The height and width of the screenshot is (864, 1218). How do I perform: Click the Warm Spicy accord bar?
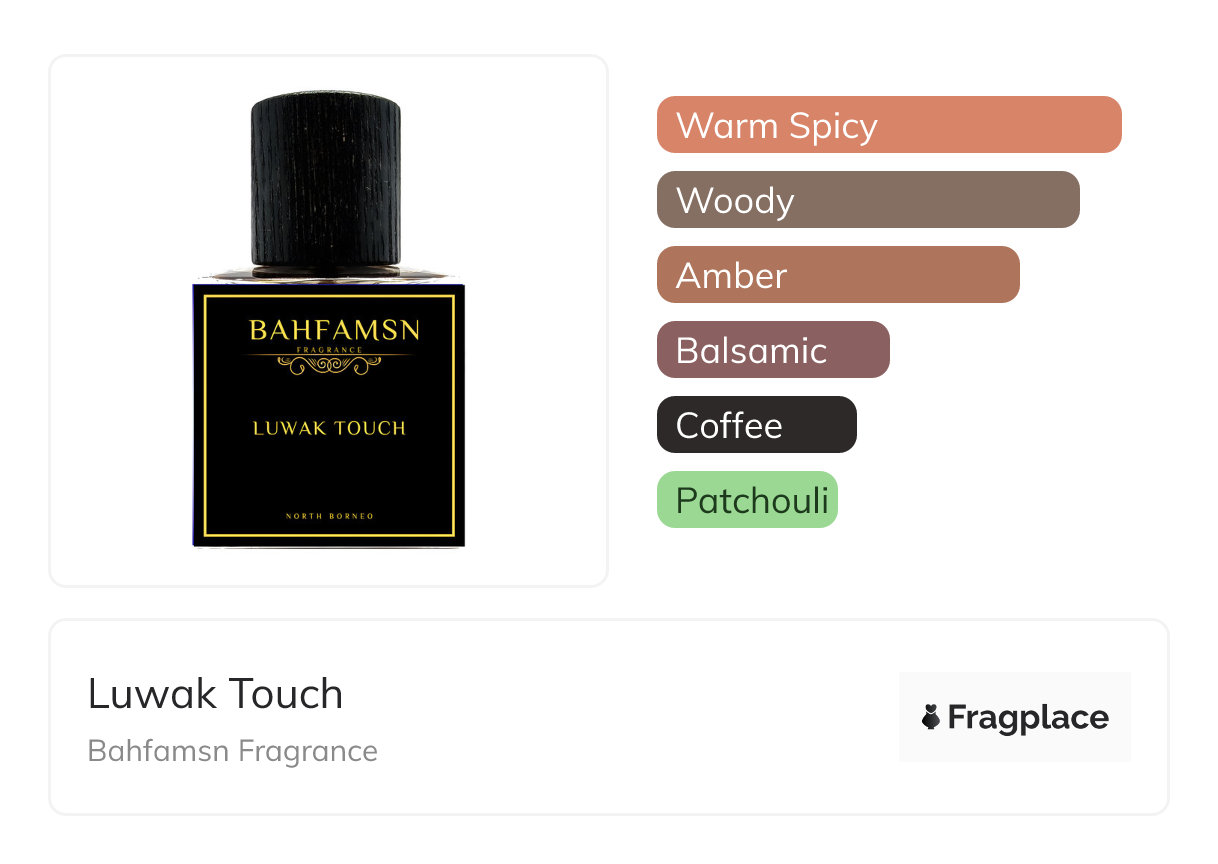pyautogui.click(x=889, y=125)
